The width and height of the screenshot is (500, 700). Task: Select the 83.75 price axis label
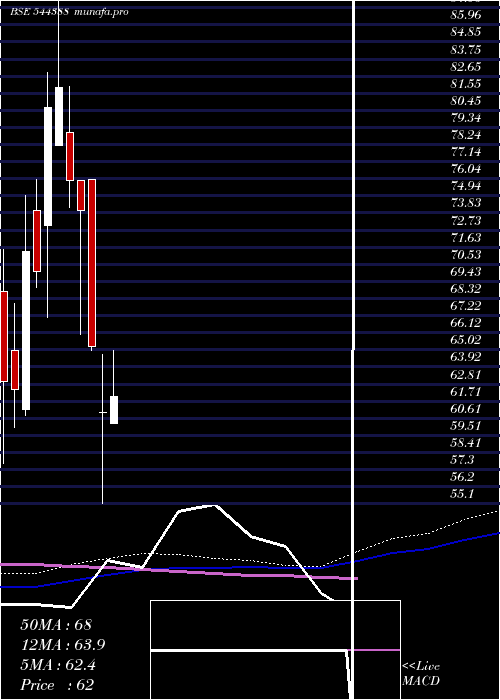tap(466, 49)
